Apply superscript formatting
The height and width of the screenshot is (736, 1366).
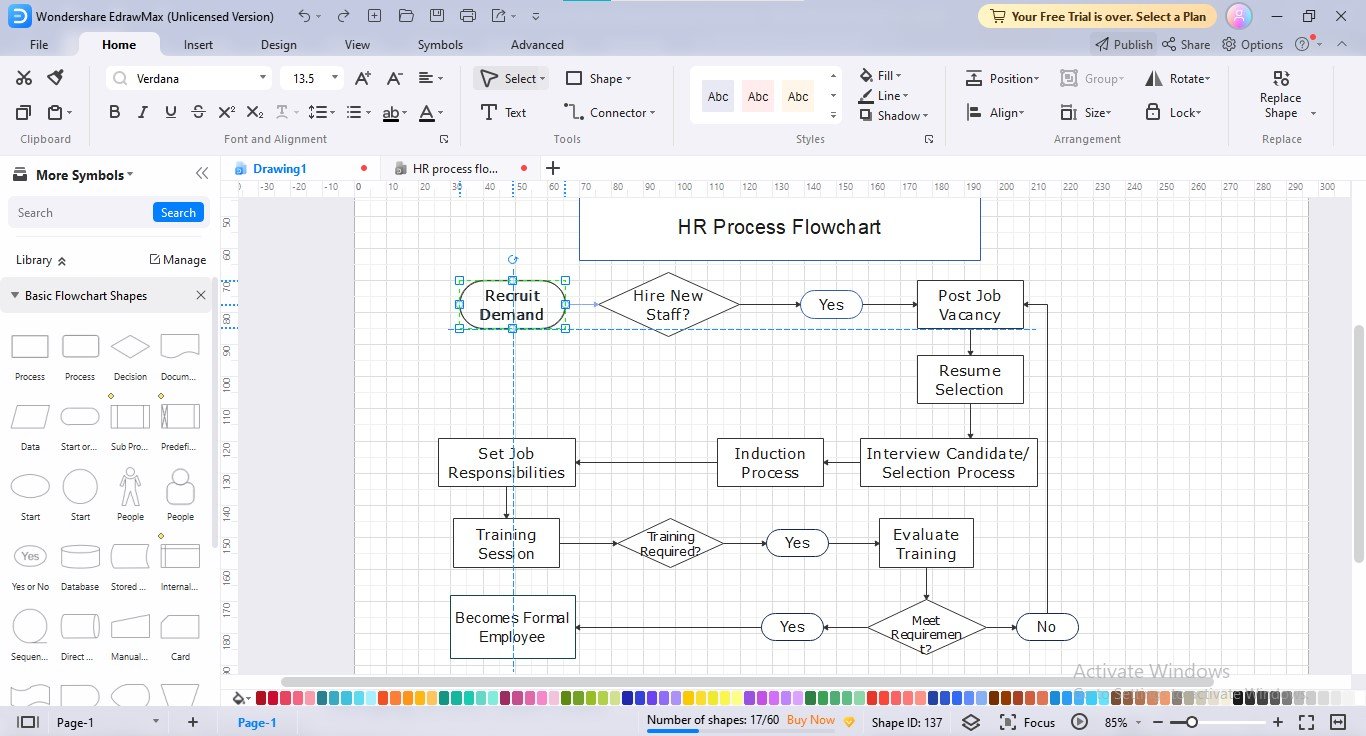coord(227,112)
